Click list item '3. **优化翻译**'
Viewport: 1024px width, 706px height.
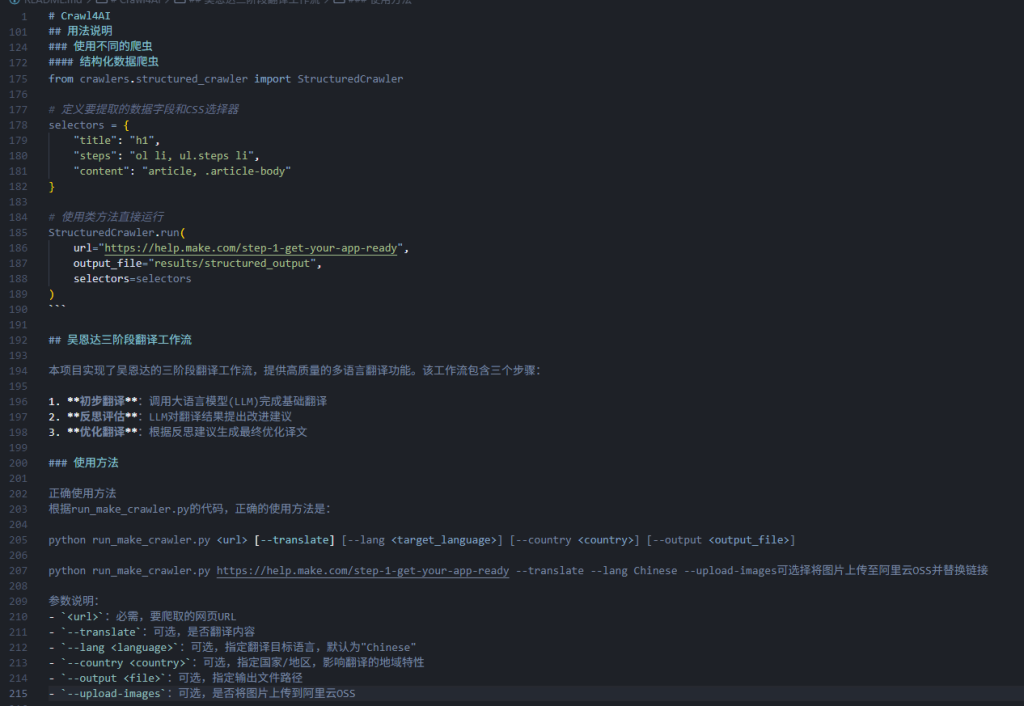178,432
